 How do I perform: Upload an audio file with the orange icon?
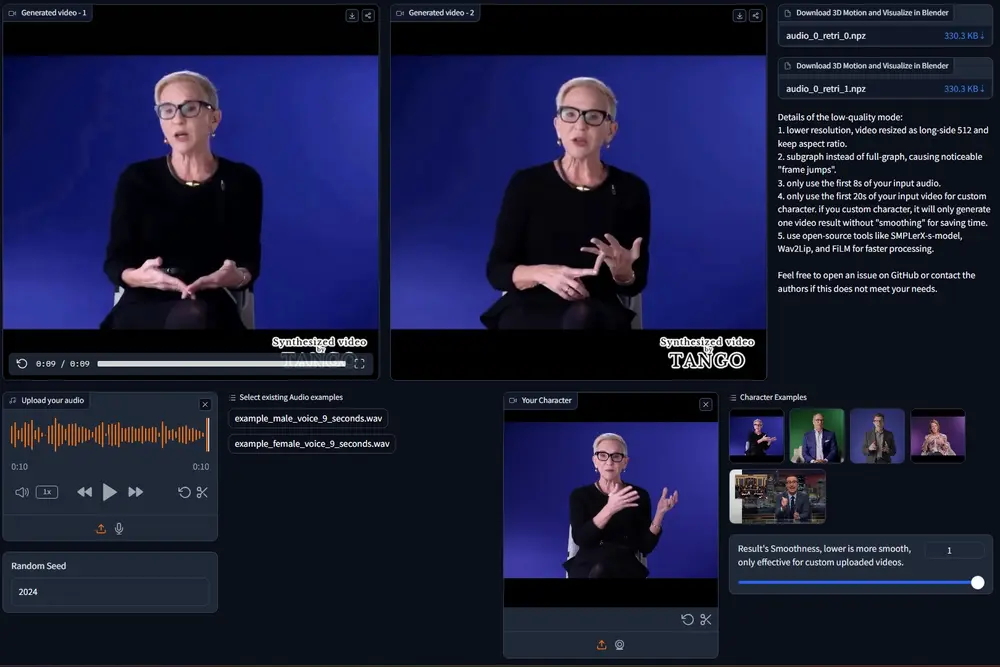pyautogui.click(x=101, y=529)
